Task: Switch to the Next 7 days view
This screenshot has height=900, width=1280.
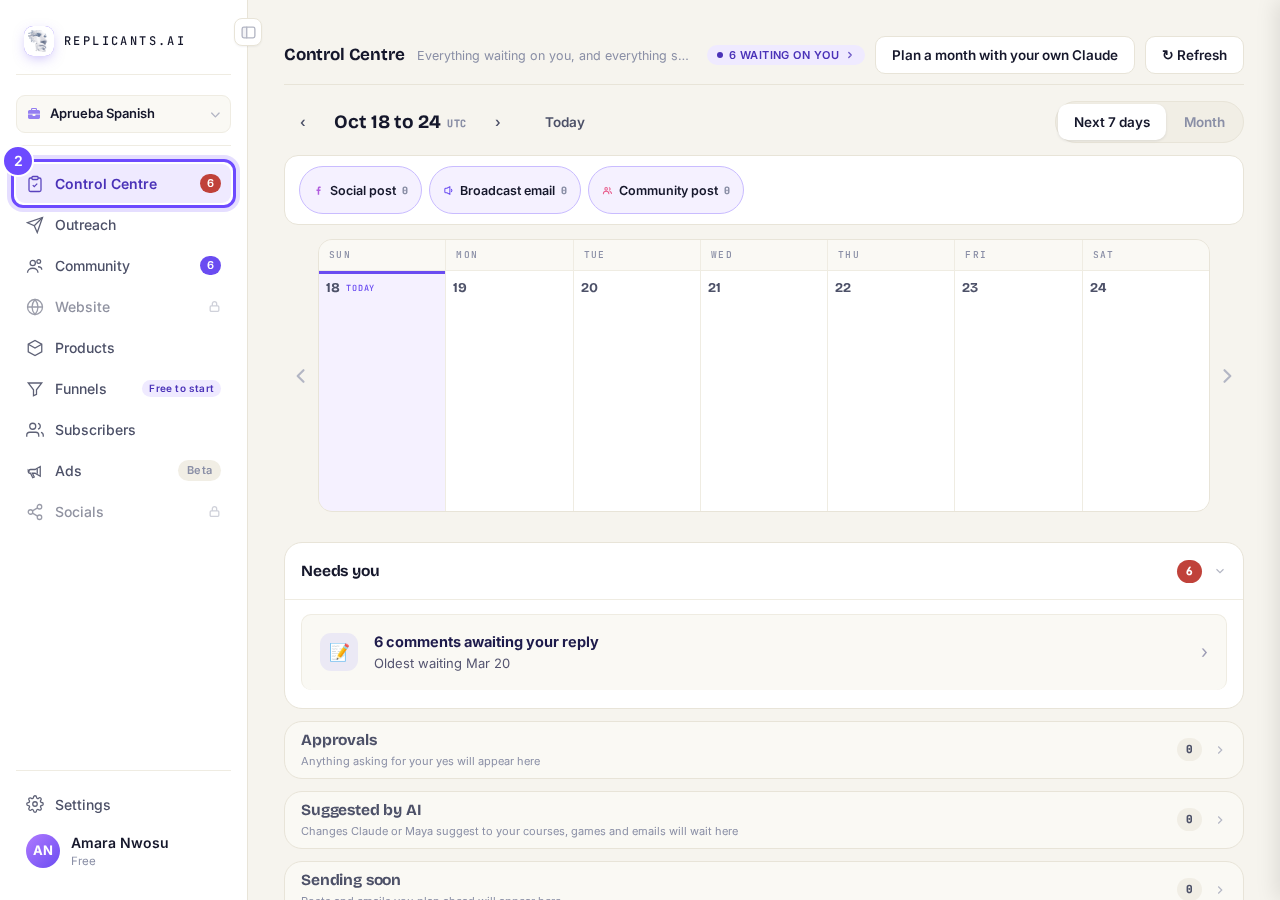Action: pyautogui.click(x=1112, y=122)
